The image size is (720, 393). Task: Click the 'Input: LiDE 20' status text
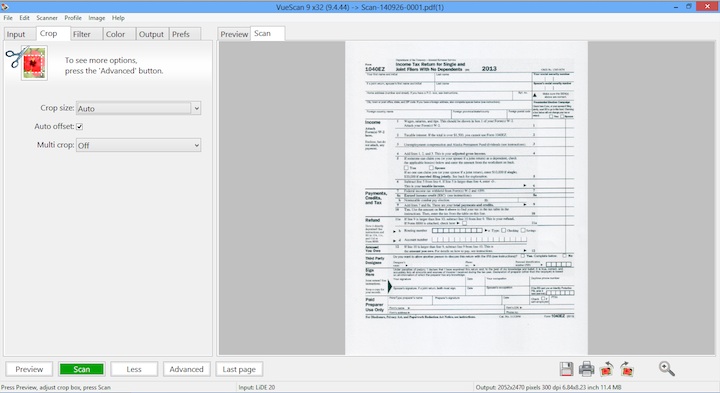pyautogui.click(x=257, y=387)
